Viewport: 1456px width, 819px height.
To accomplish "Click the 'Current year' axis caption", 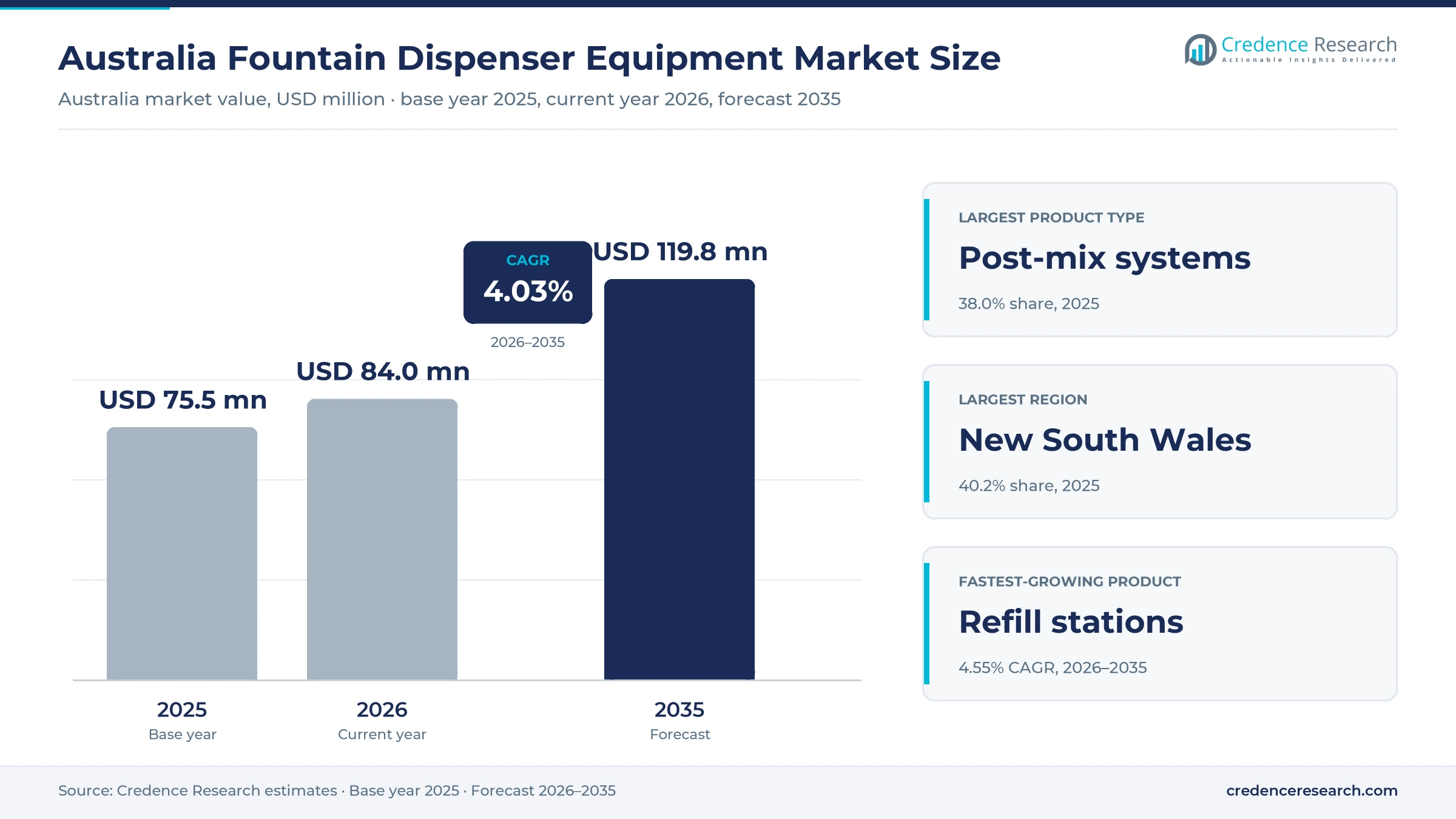I will click(x=382, y=735).
